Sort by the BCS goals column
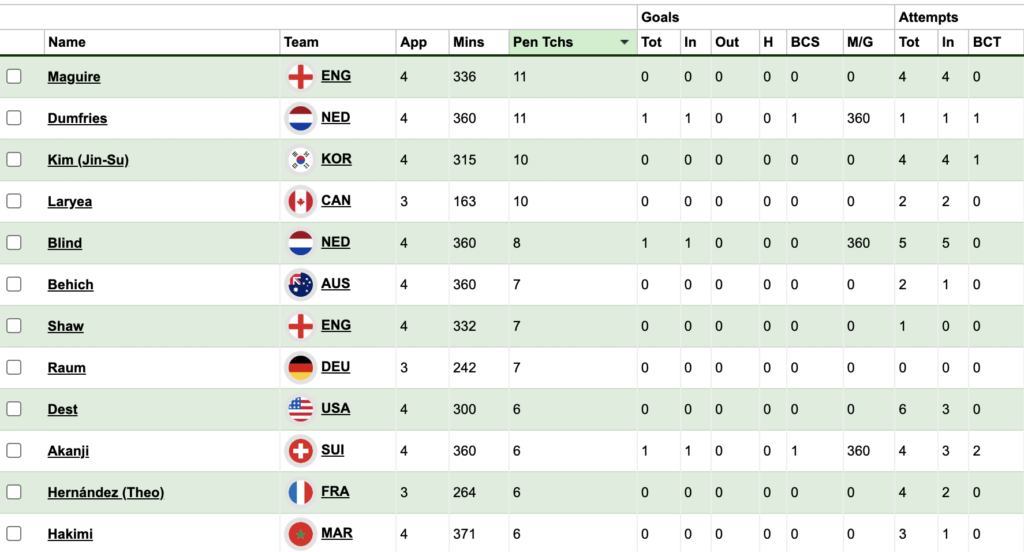Screen dimensions: 1024x552 (x=804, y=42)
